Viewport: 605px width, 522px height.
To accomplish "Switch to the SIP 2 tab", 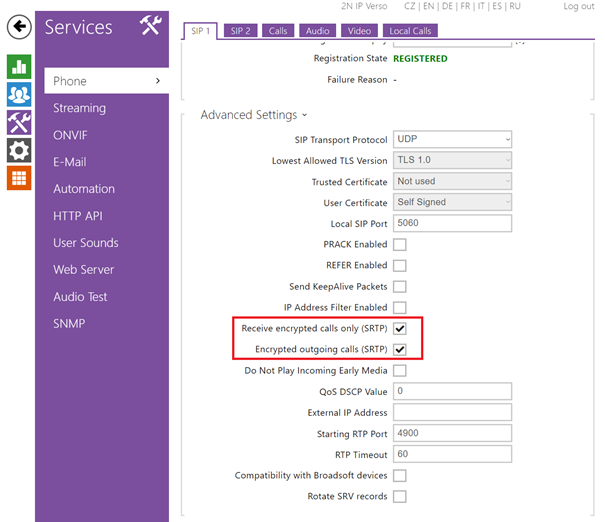I will point(241,31).
